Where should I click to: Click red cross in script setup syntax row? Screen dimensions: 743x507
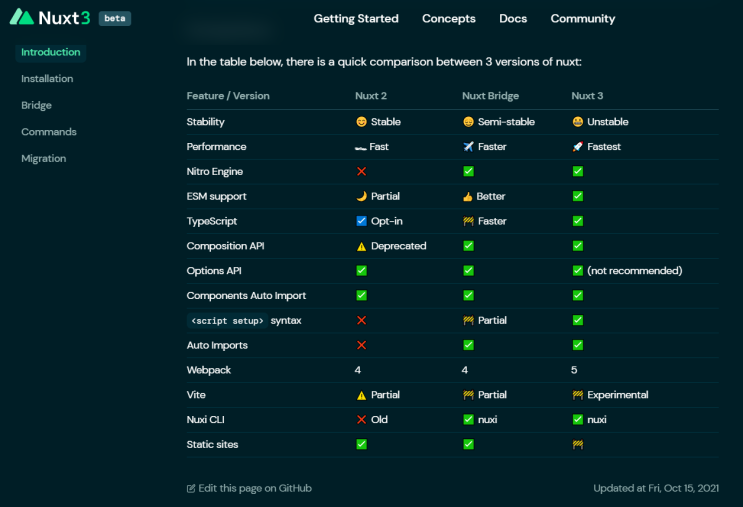pyautogui.click(x=362, y=320)
